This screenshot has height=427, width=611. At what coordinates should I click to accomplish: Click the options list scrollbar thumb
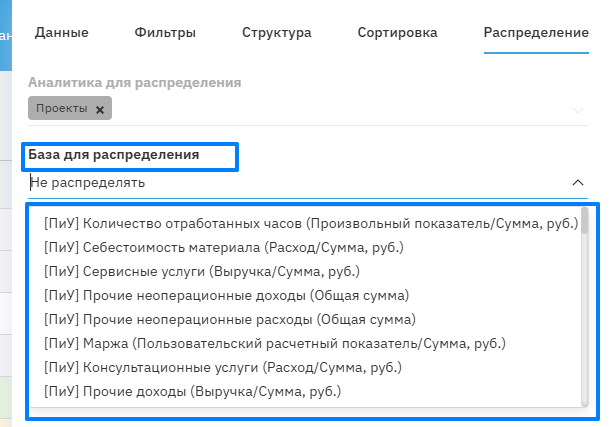point(585,222)
